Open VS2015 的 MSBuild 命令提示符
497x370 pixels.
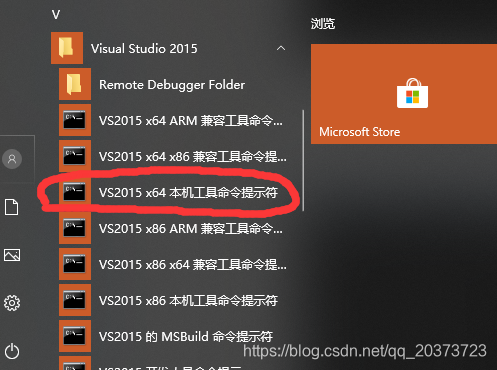pyautogui.click(x=172, y=336)
